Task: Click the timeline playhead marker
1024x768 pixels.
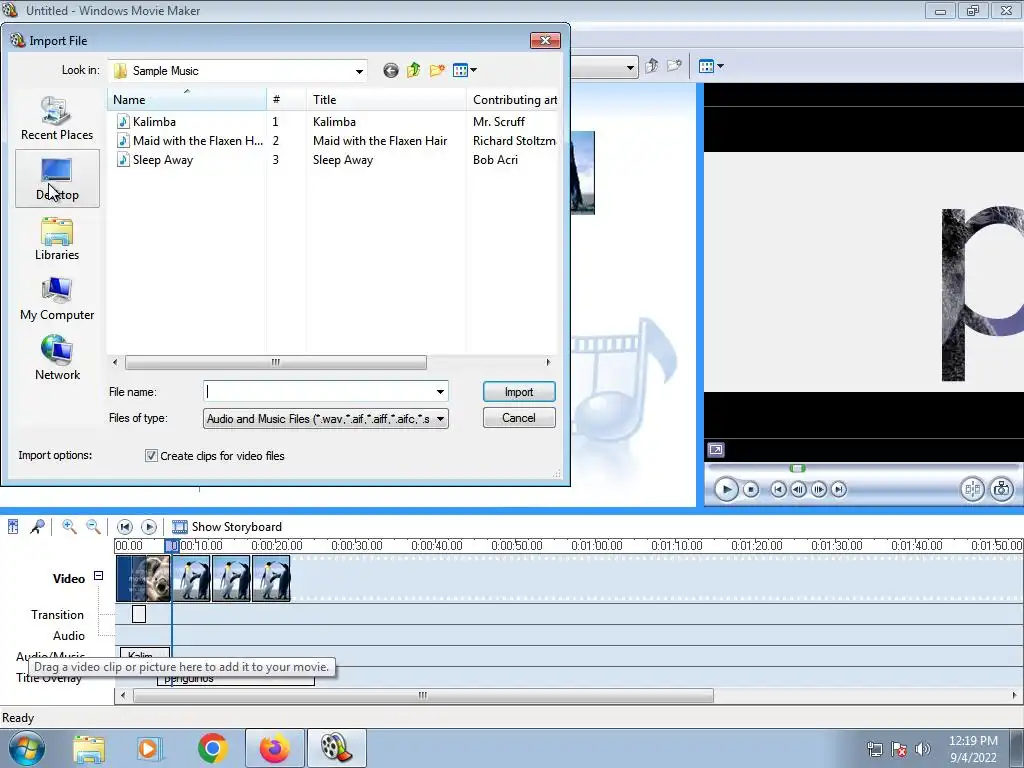Action: (x=172, y=545)
